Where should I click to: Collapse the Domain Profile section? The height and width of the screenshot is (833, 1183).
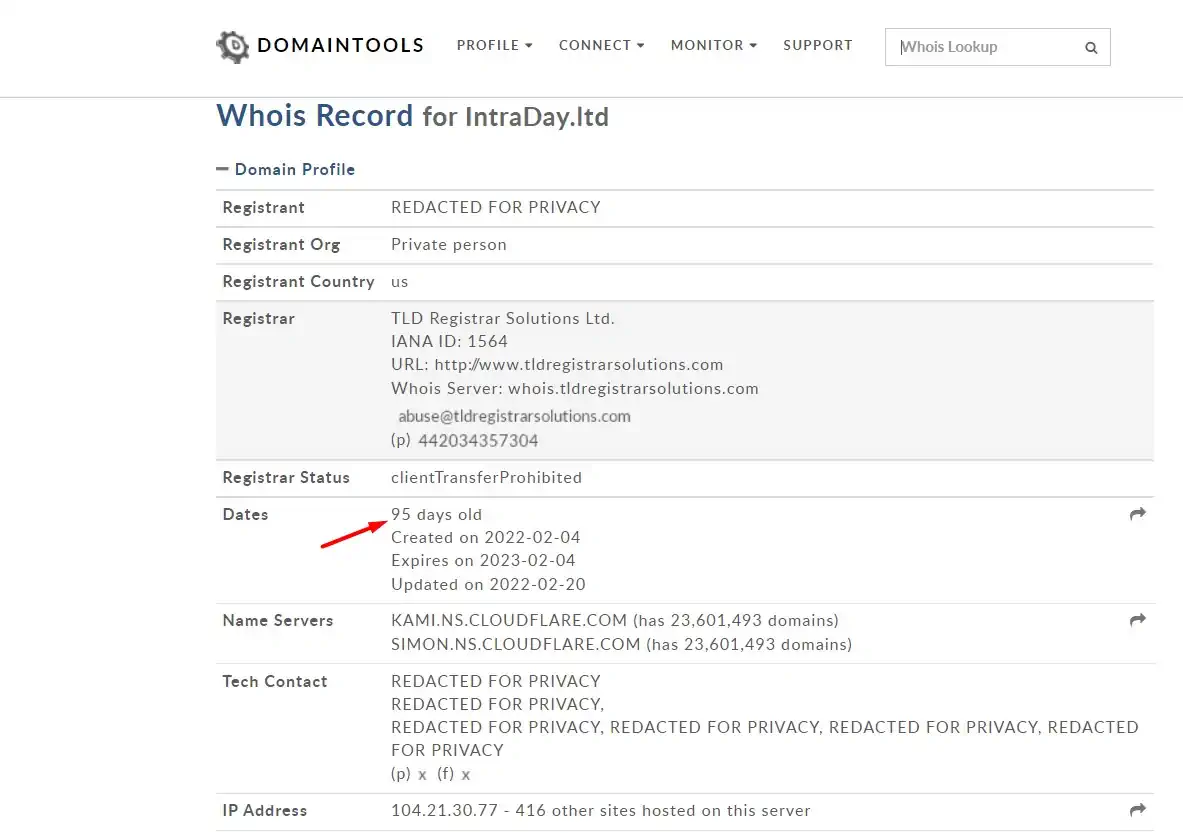285,169
